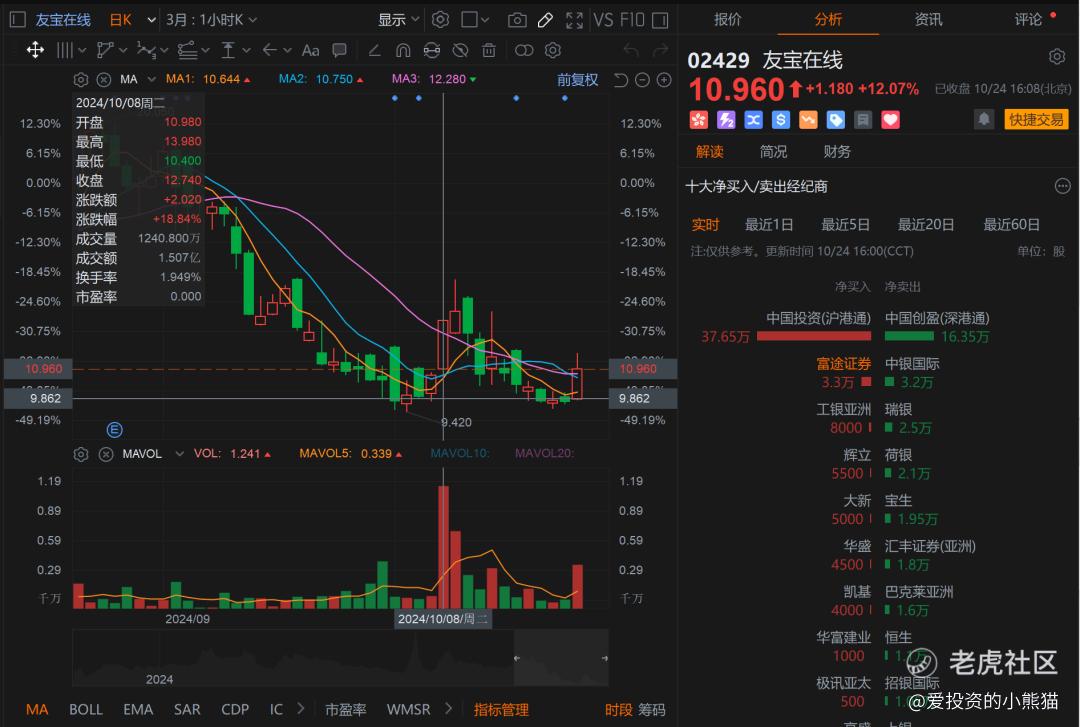This screenshot has height=727, width=1080.
Task: Open VS stock comparison
Action: pos(603,20)
